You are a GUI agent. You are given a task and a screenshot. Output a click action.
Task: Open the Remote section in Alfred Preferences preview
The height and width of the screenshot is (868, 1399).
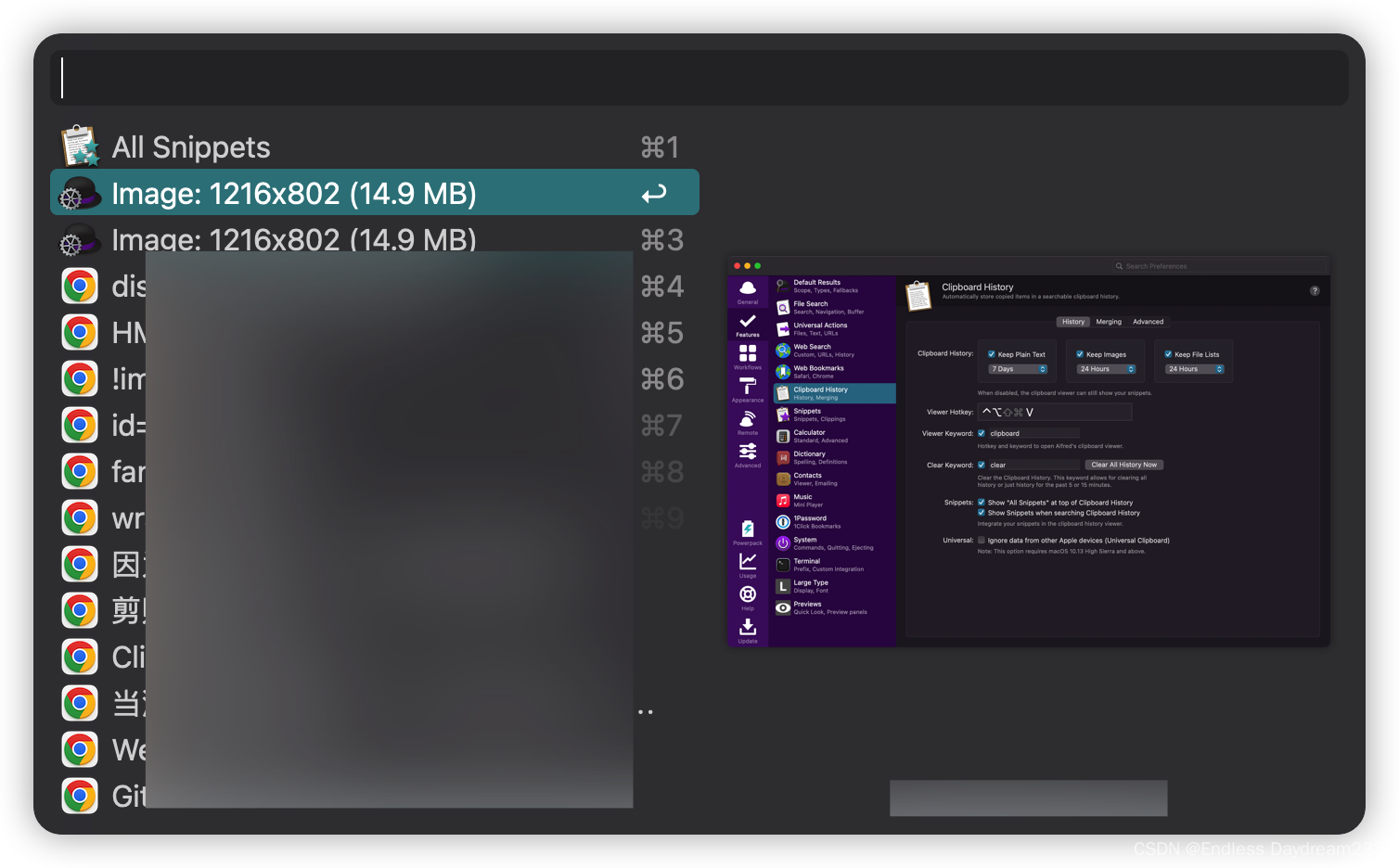(x=748, y=423)
